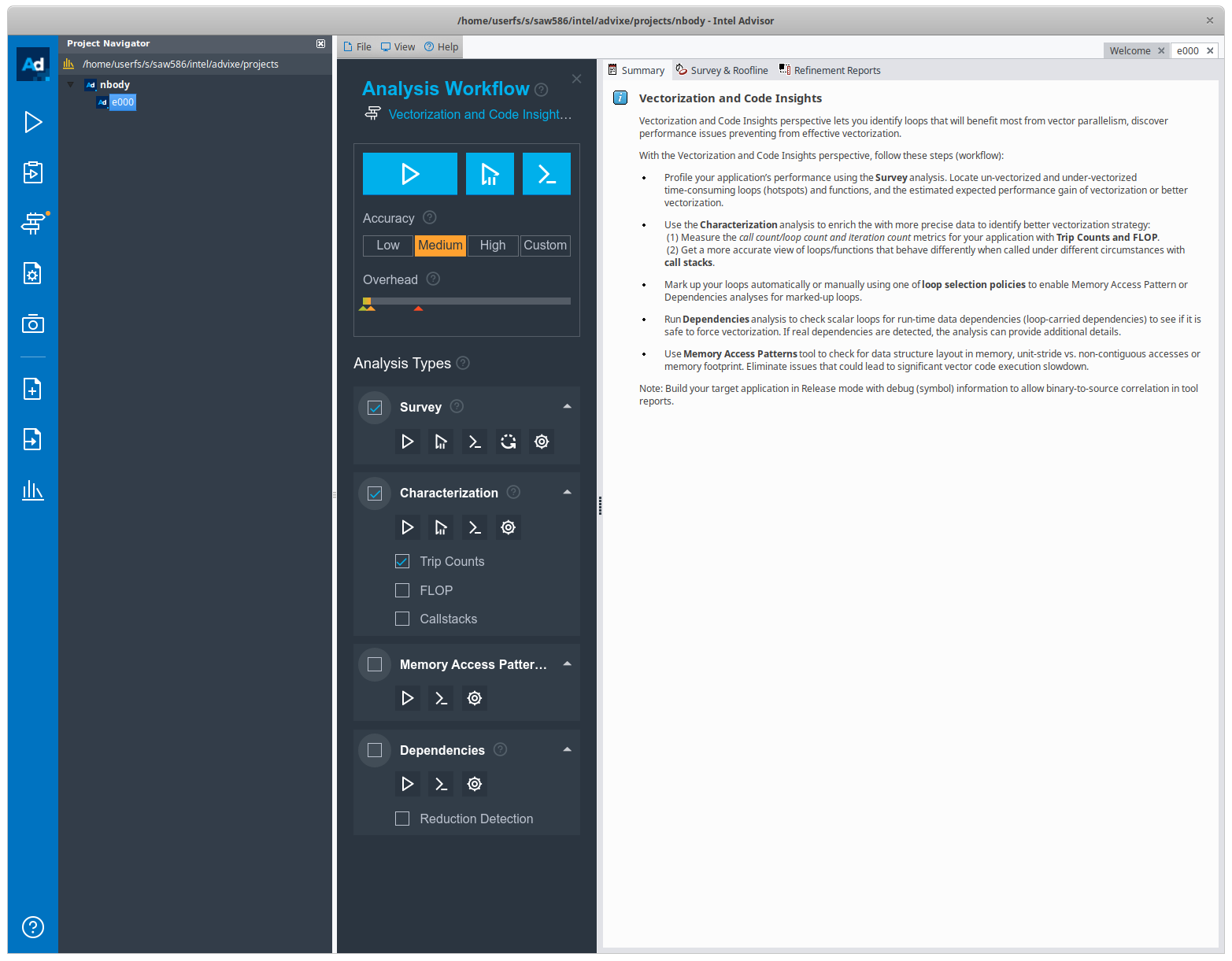Collapse the nbody project tree node

click(x=71, y=85)
